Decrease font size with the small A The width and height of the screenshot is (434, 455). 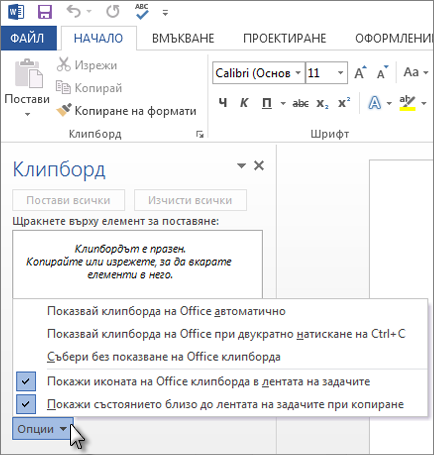382,72
